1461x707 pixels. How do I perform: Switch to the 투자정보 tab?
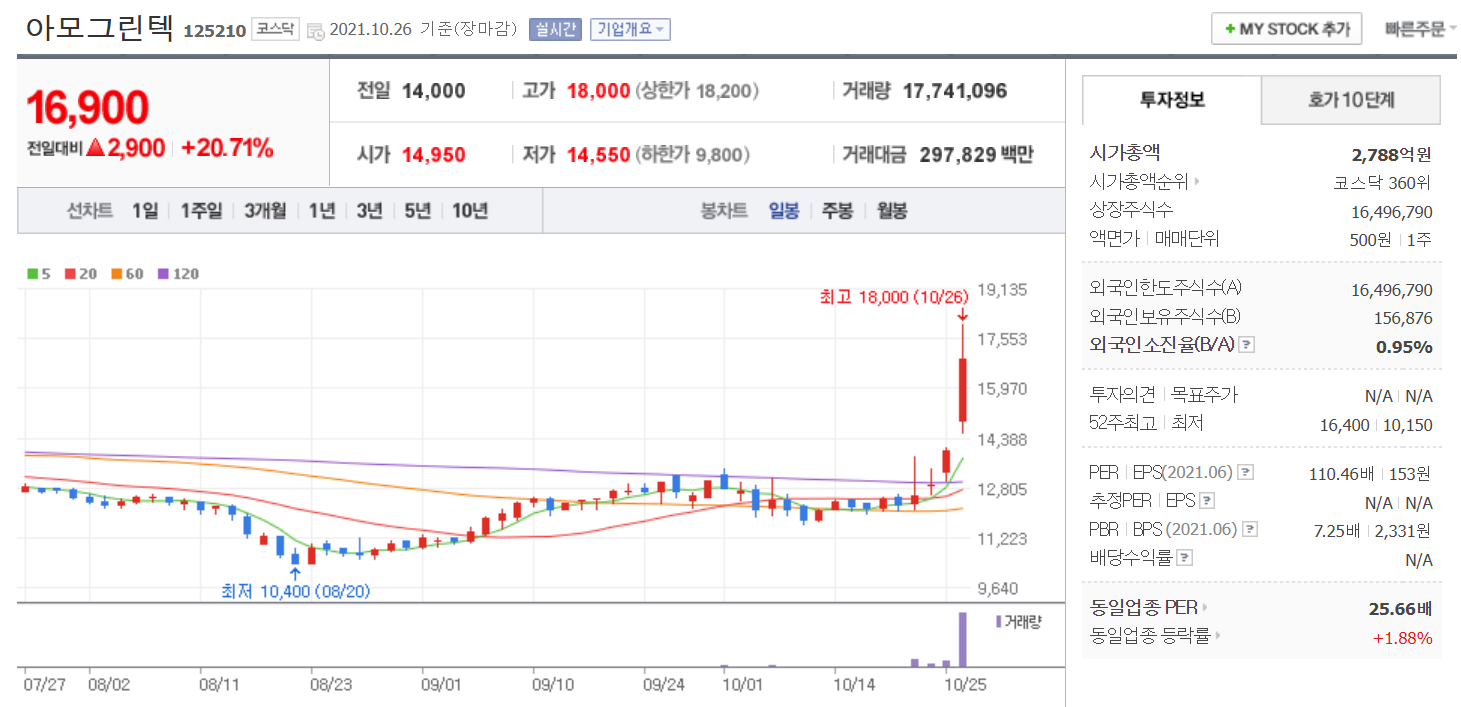click(x=1172, y=100)
